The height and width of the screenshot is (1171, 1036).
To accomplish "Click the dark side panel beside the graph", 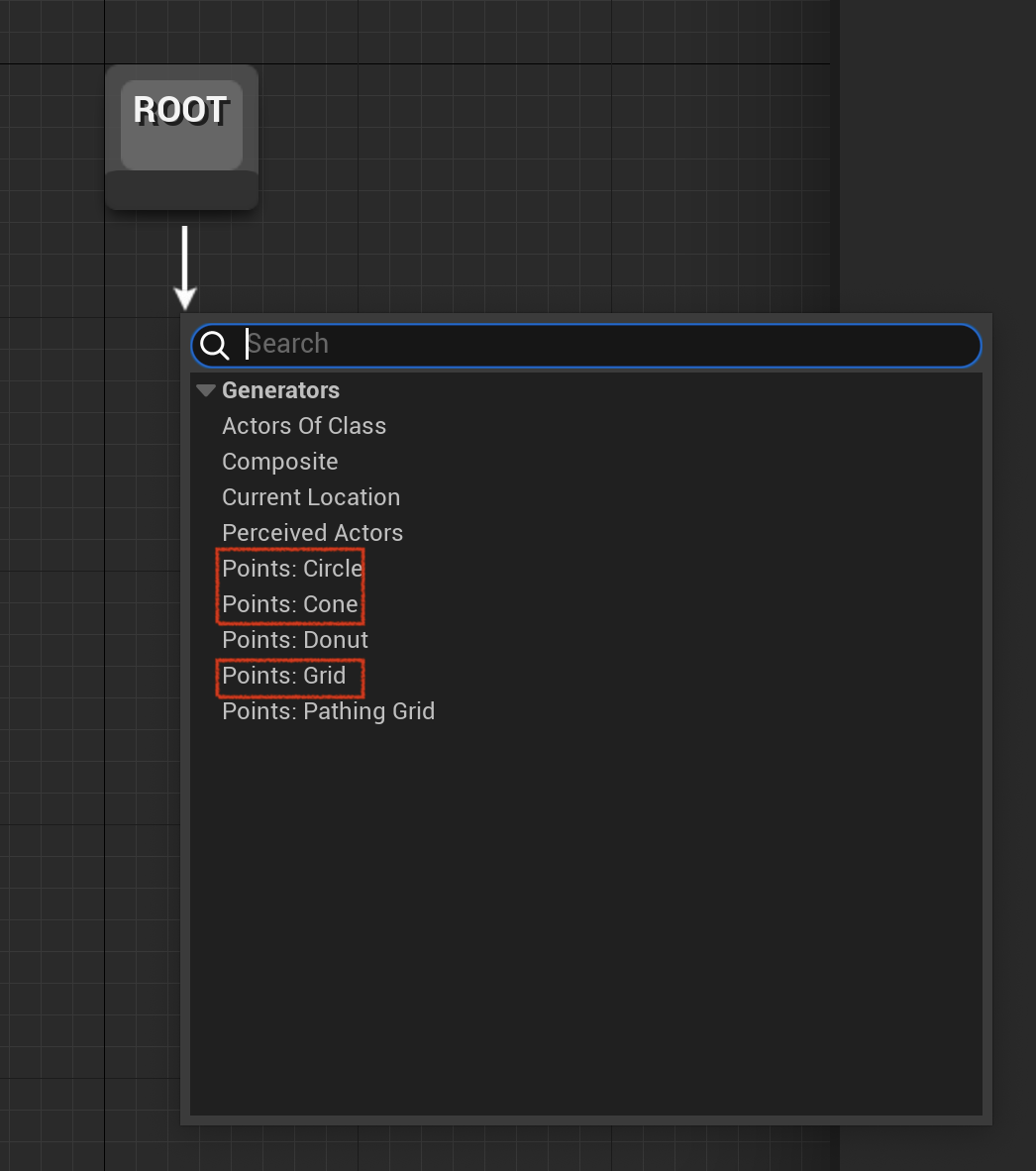I will tap(938, 150).
